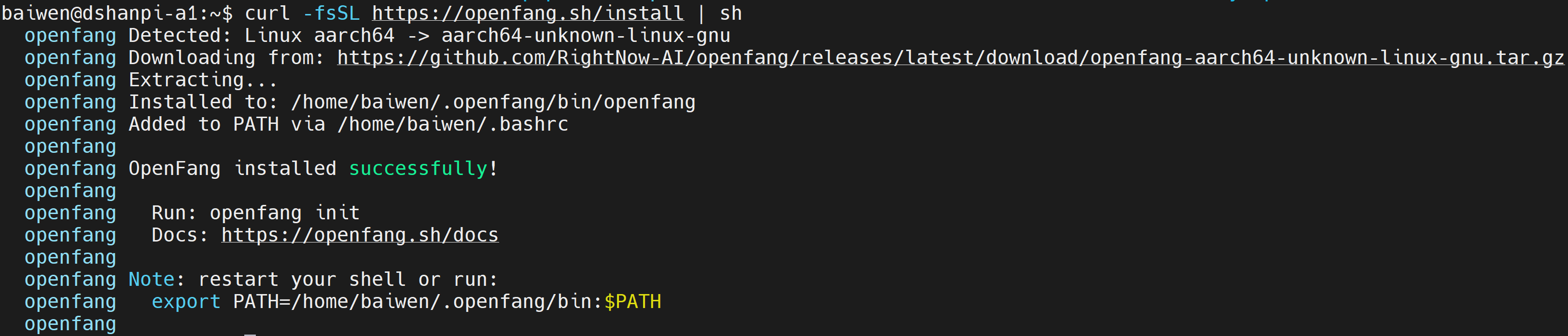Click the "Detected:" label text
This screenshot has height=336, width=1568.
180,35
